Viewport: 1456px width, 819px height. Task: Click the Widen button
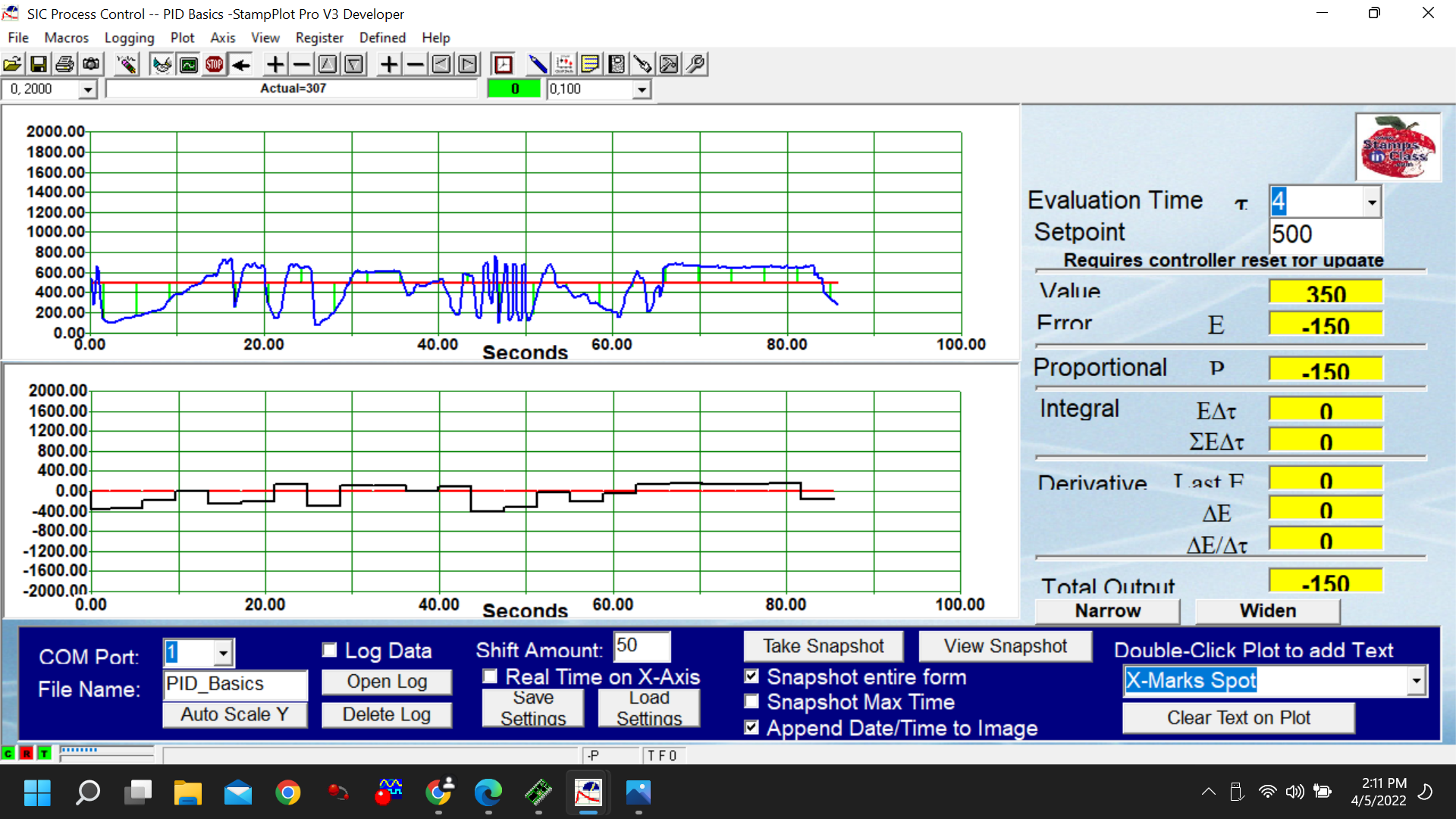[1268, 610]
